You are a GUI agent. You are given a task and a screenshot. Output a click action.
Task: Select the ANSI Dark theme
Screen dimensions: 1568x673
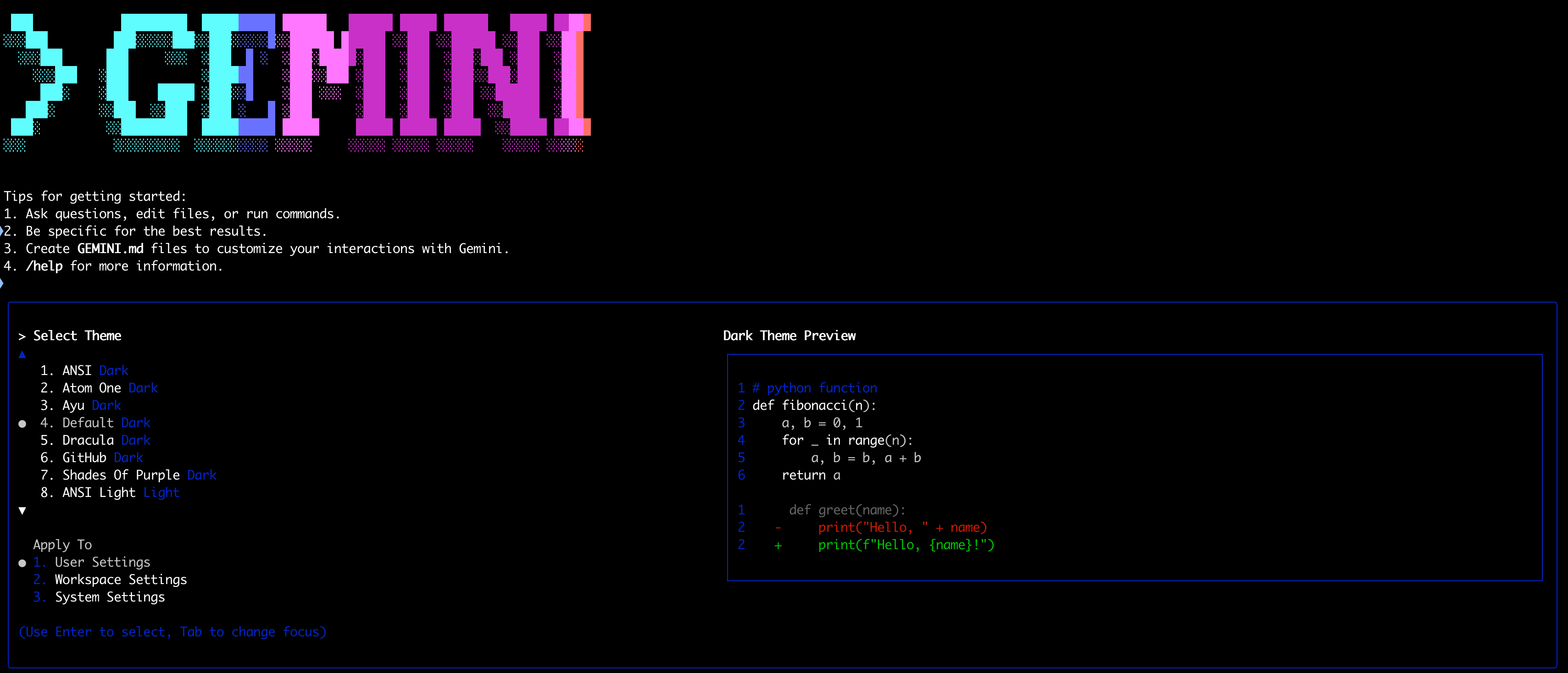coord(95,370)
